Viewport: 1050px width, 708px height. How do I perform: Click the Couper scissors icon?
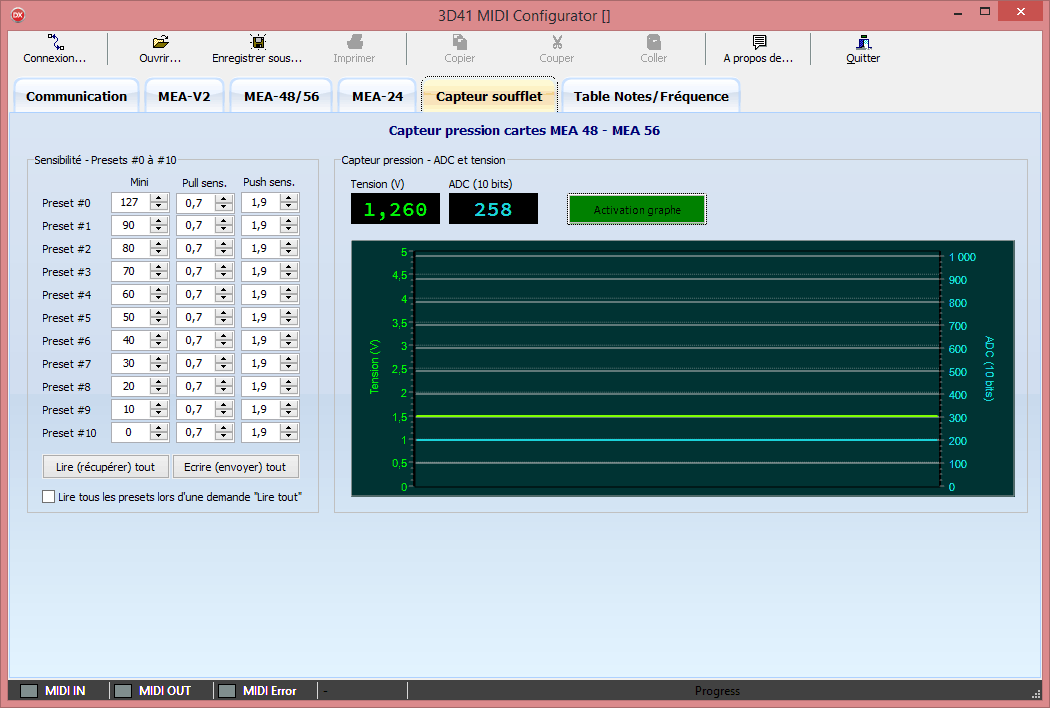(556, 42)
